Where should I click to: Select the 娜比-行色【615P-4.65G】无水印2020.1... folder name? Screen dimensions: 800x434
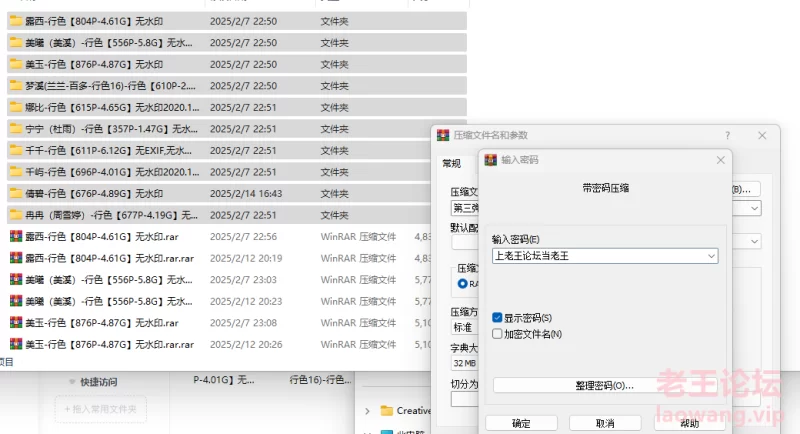(x=112, y=107)
